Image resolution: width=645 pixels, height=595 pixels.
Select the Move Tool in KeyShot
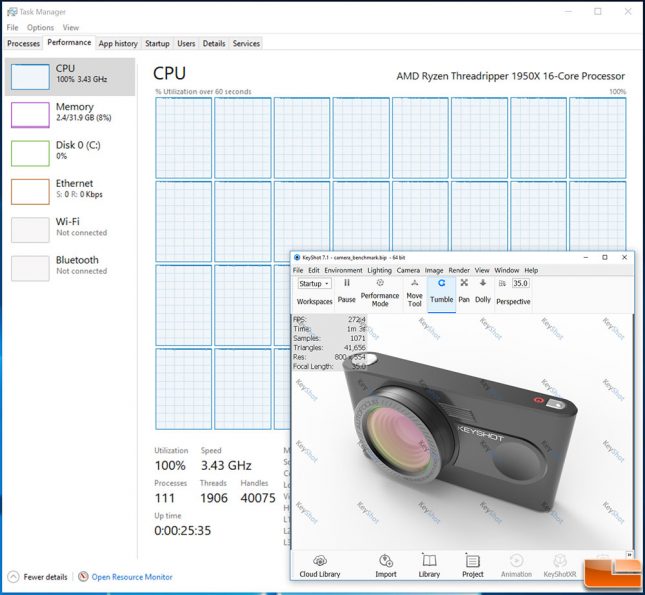pos(414,293)
